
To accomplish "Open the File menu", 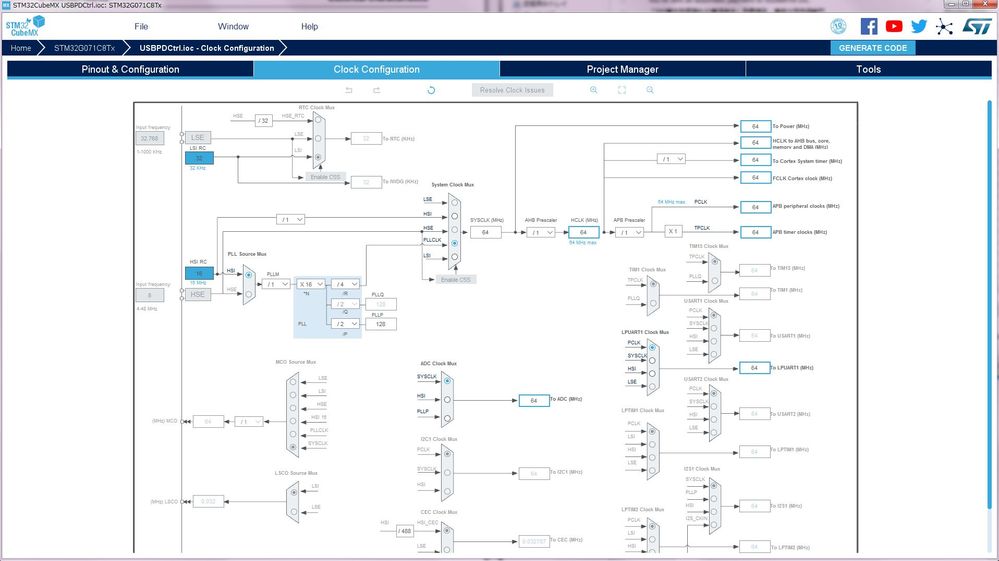I will pos(141,27).
